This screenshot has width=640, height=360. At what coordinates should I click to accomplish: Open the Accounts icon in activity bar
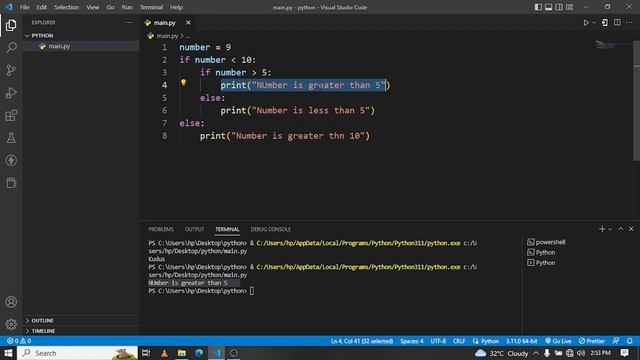coord(11,302)
